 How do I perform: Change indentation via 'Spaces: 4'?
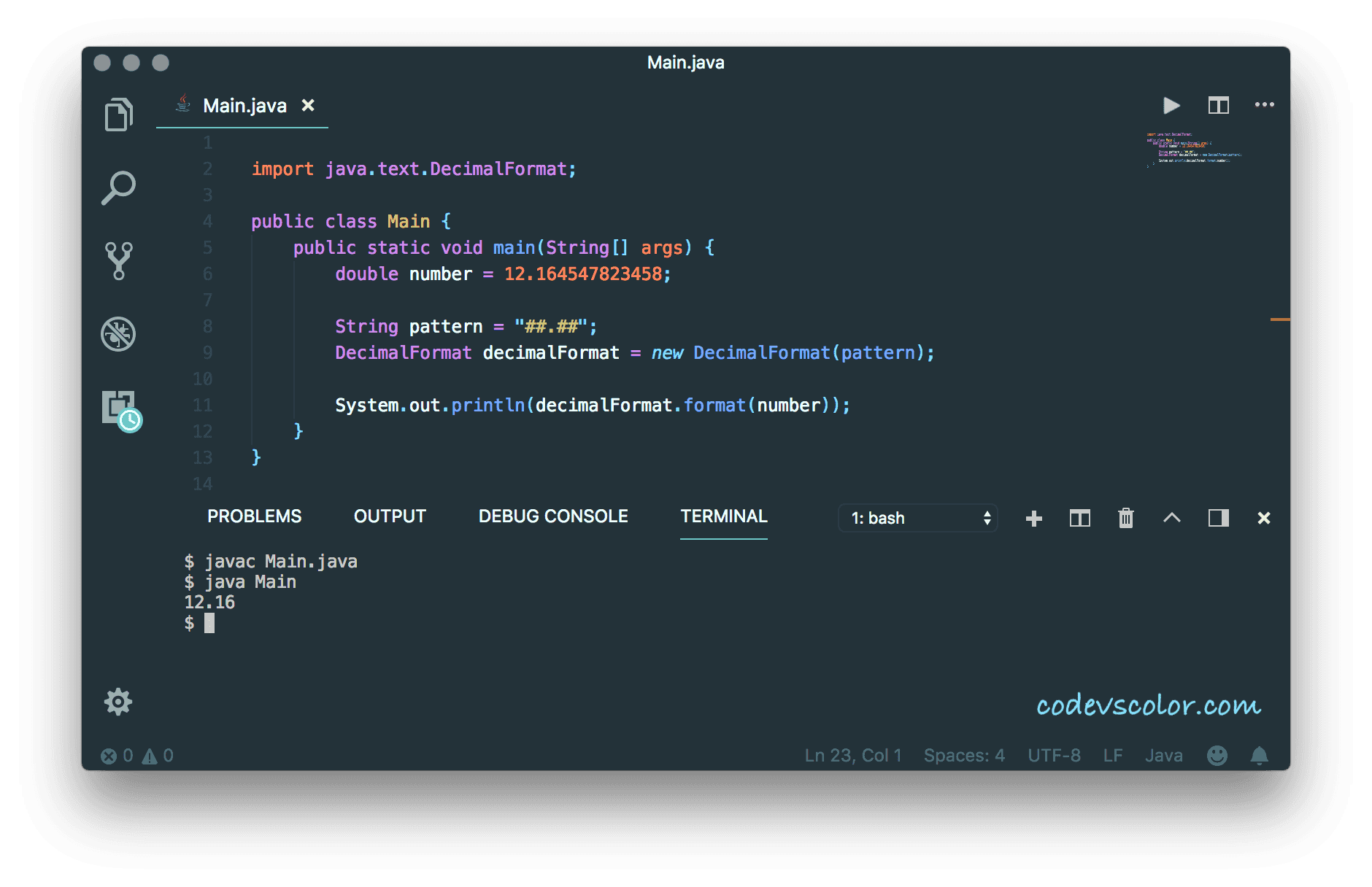click(x=964, y=756)
